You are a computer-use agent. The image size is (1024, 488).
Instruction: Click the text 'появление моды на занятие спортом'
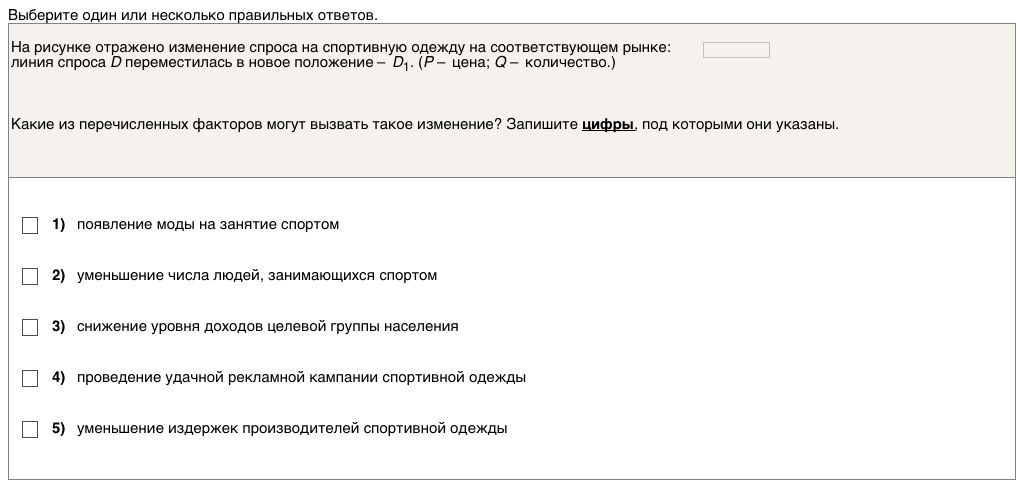(208, 225)
